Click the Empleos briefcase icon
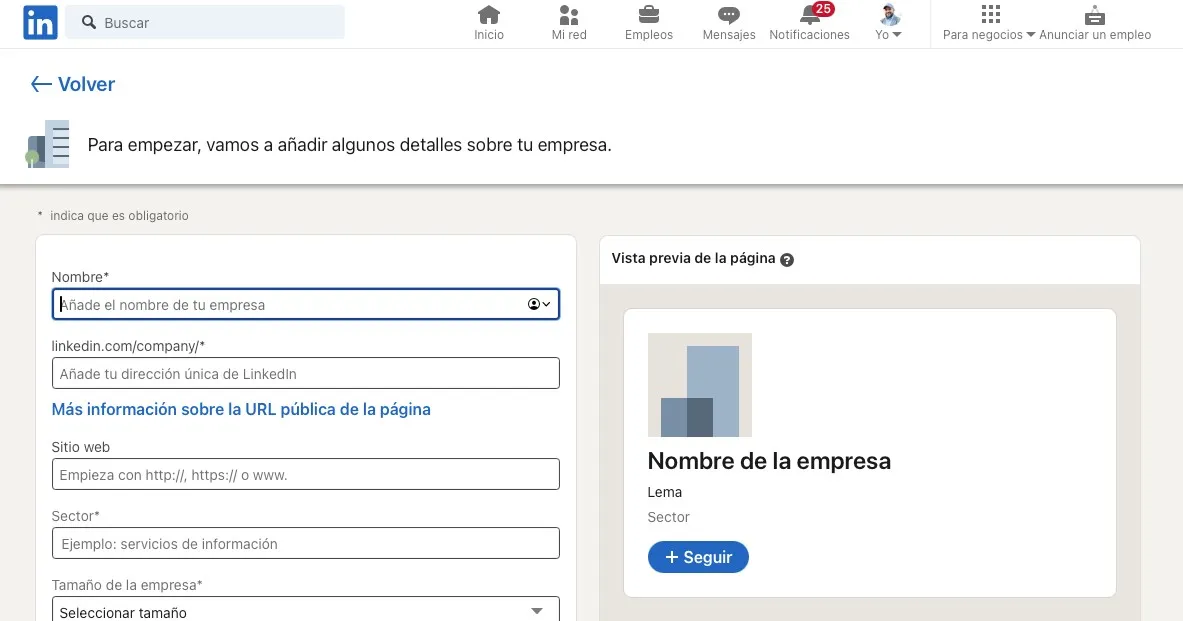Image resolution: width=1183 pixels, height=621 pixels. 648,16
